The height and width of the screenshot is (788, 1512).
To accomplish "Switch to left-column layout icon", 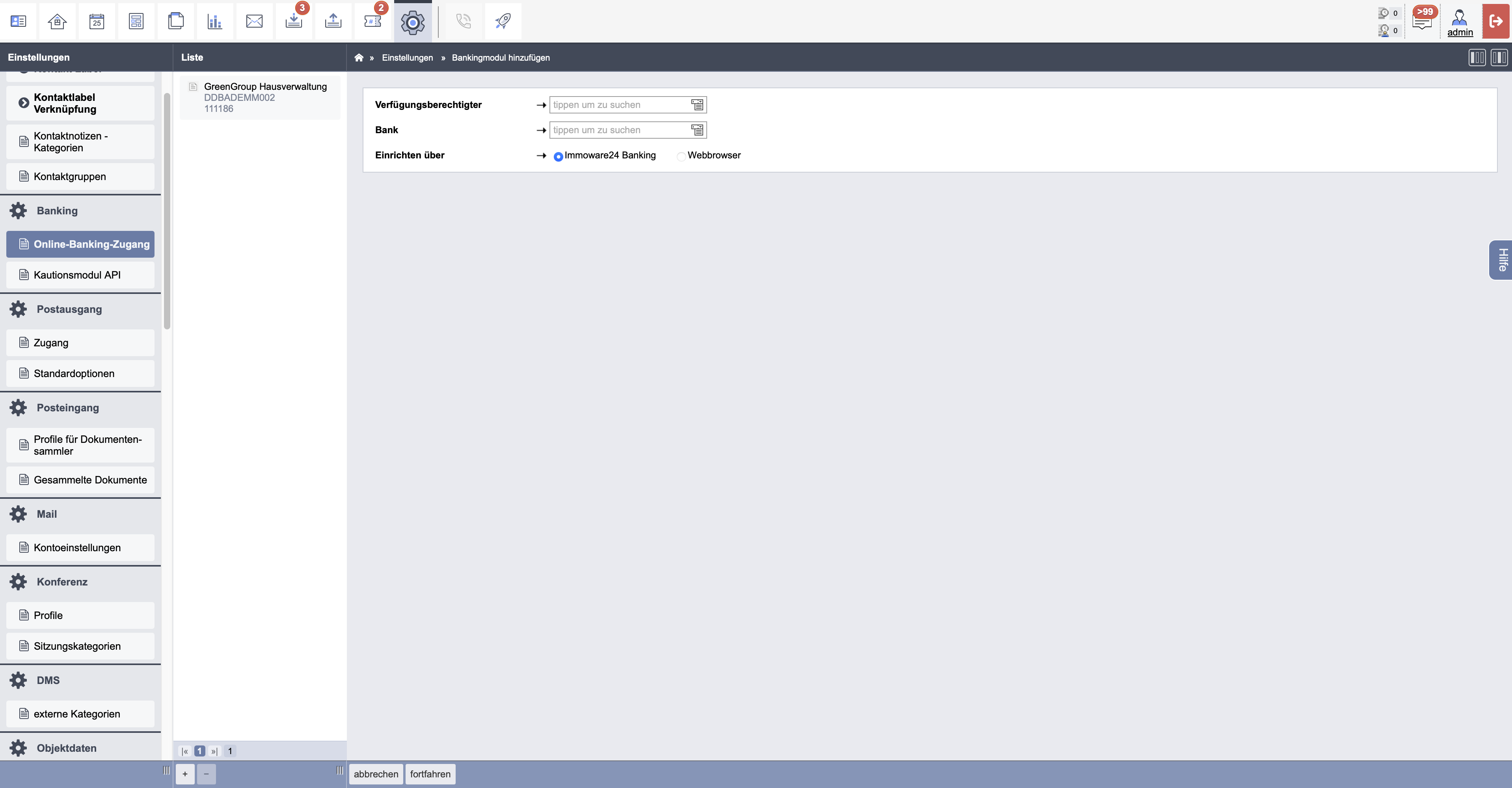I will coord(1477,58).
